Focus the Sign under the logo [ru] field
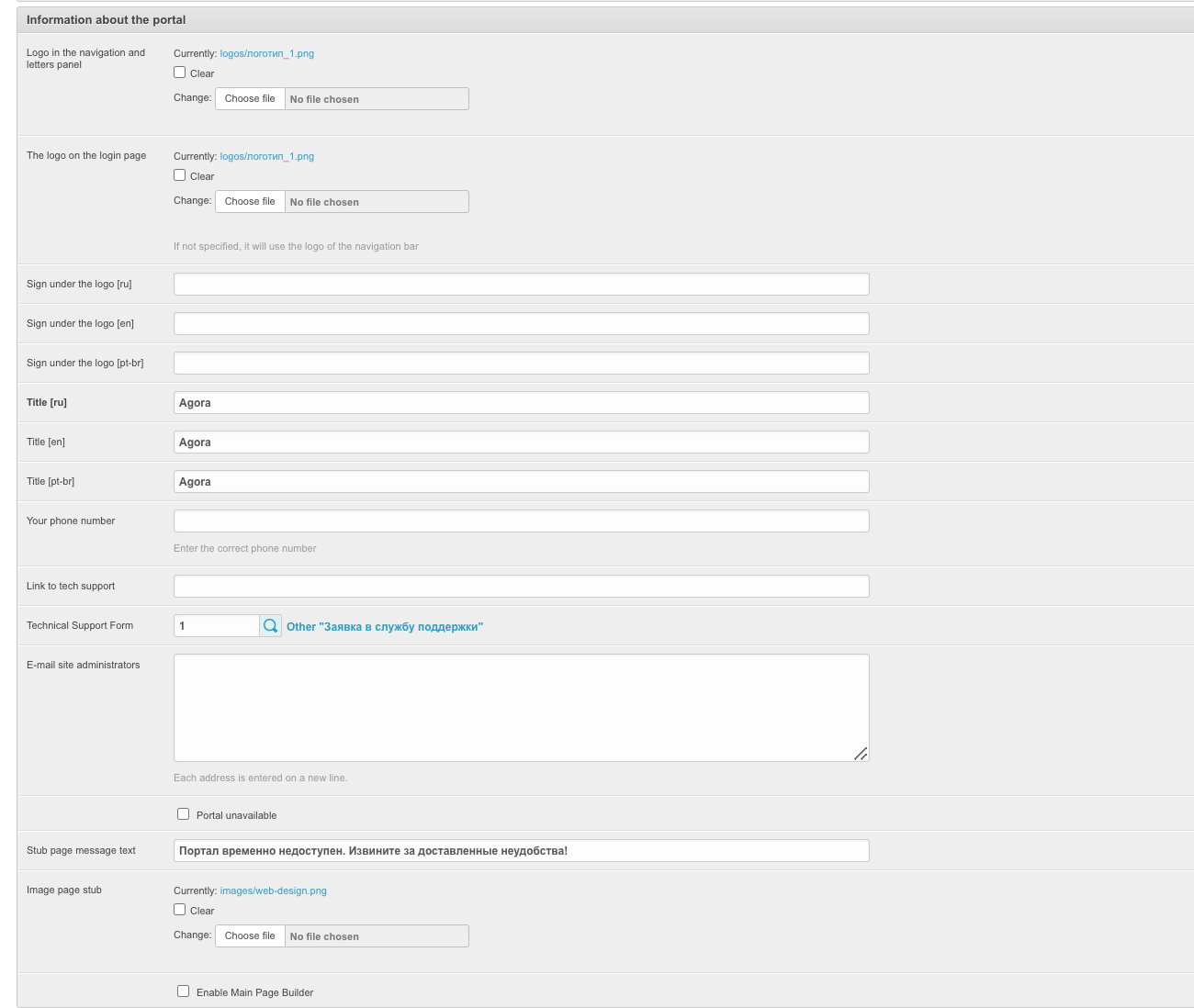The image size is (1194, 1008). [521, 285]
